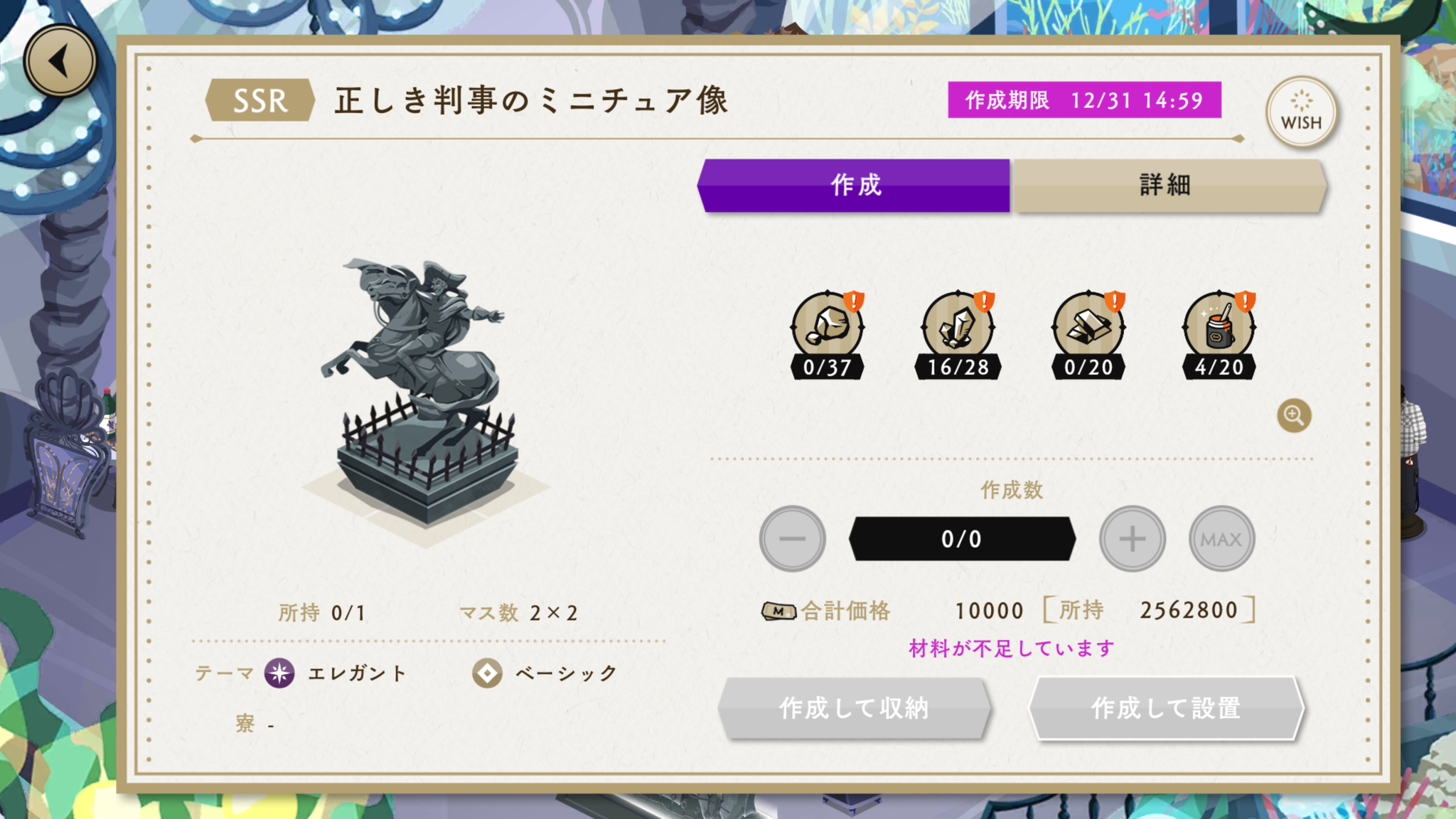Switch to the 詳細 tab
Viewport: 1456px width, 819px height.
[x=1169, y=186]
